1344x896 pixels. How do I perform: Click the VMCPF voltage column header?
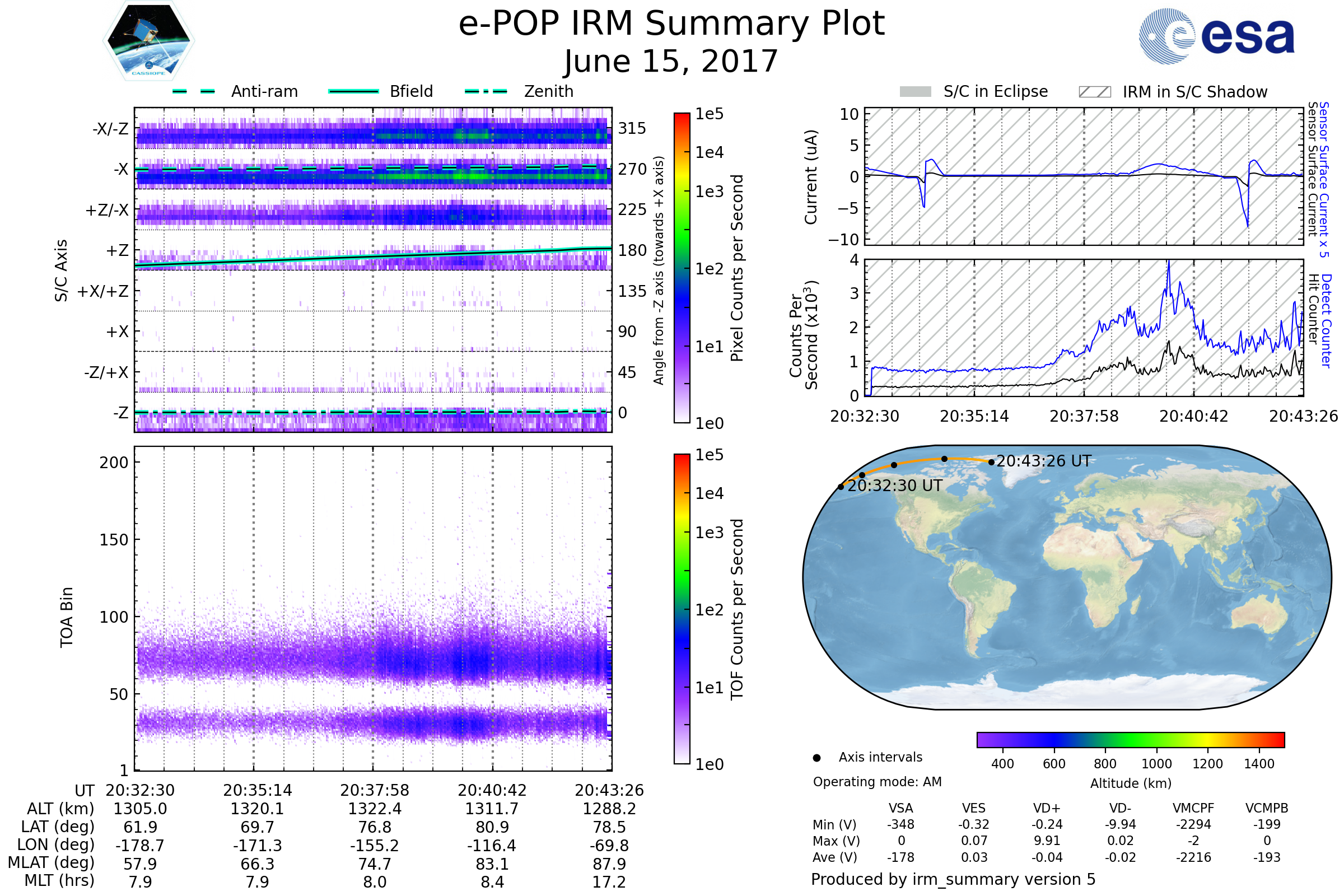tap(1193, 808)
